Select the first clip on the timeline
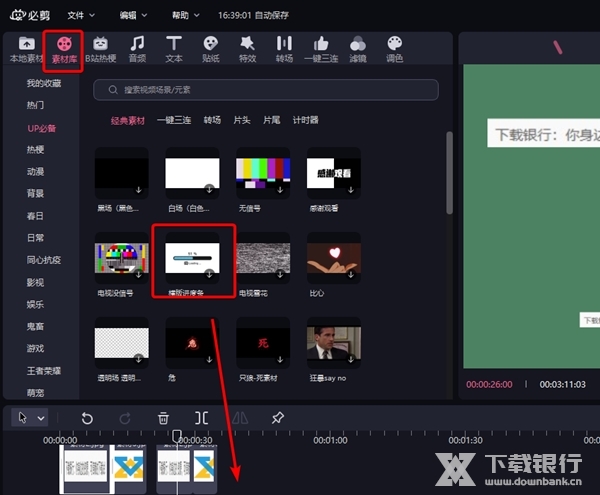This screenshot has height=495, width=600. 86,469
